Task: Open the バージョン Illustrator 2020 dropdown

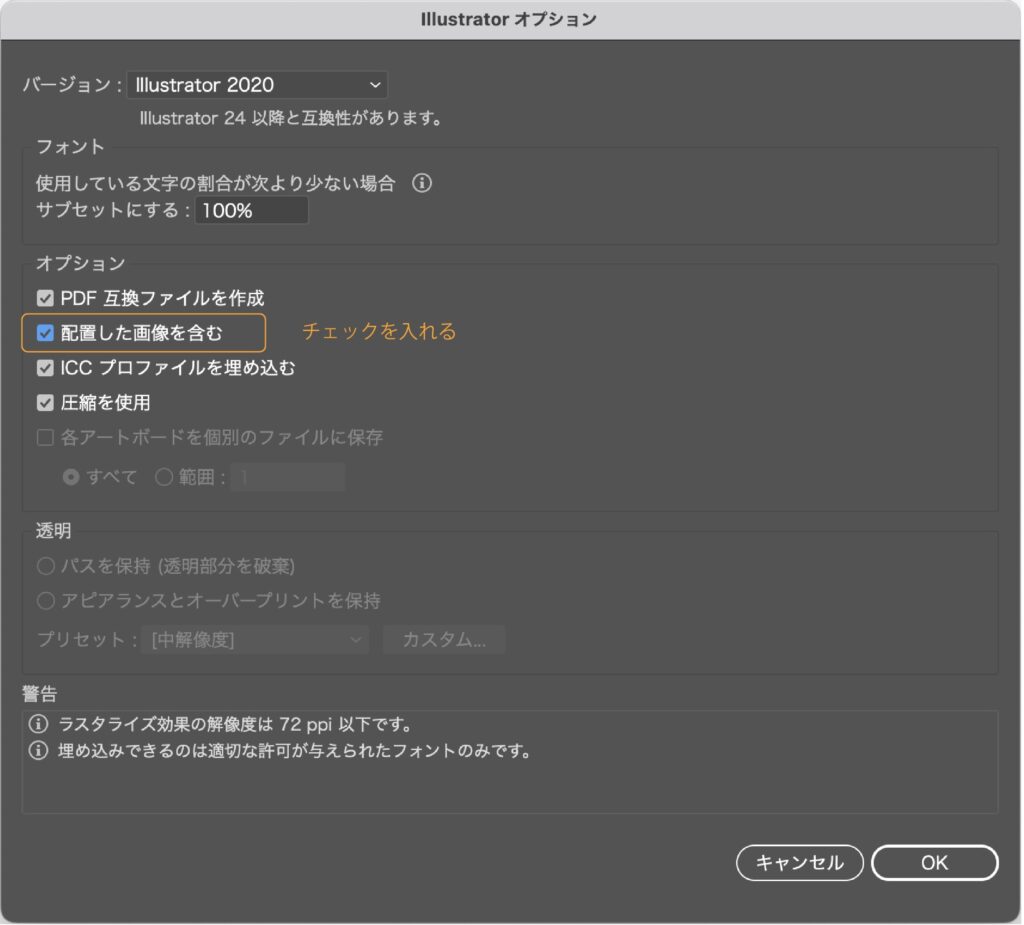Action: pos(257,85)
